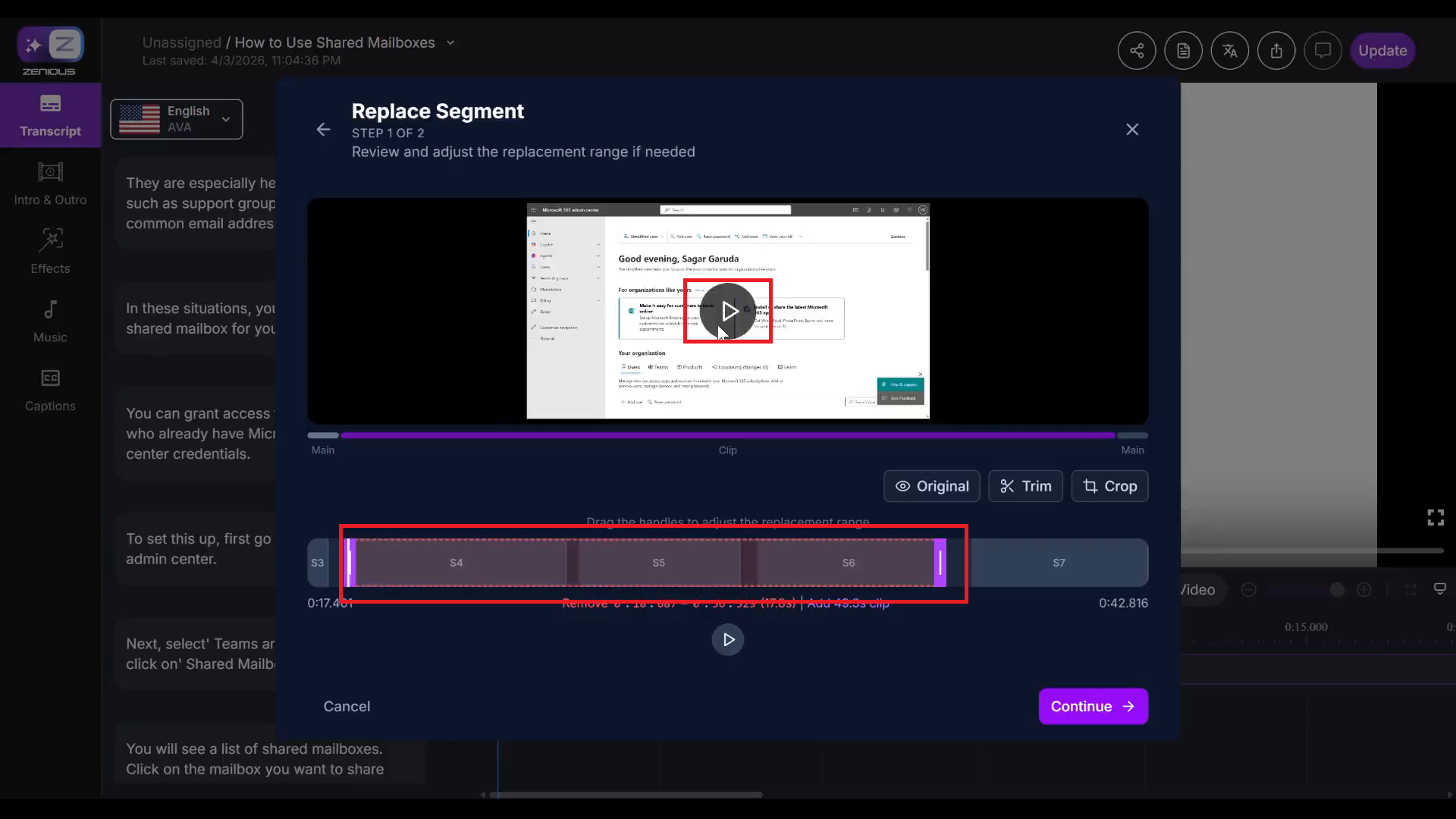The image size is (1456, 819).
Task: Click Cancel in the dialog
Action: pyautogui.click(x=347, y=706)
